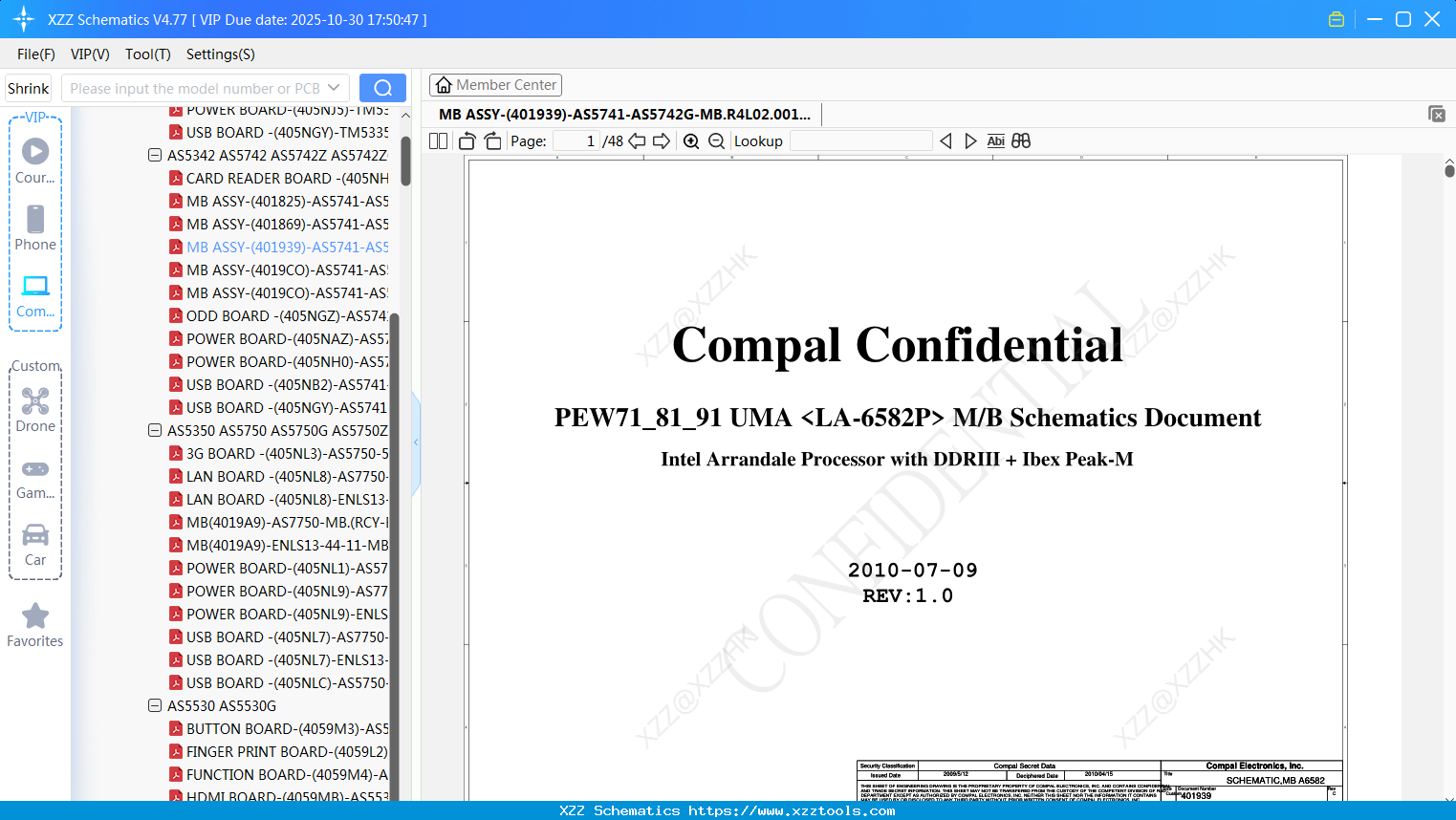Open the Favorites star in sidebar
The image size is (1456, 820).
click(x=35, y=625)
